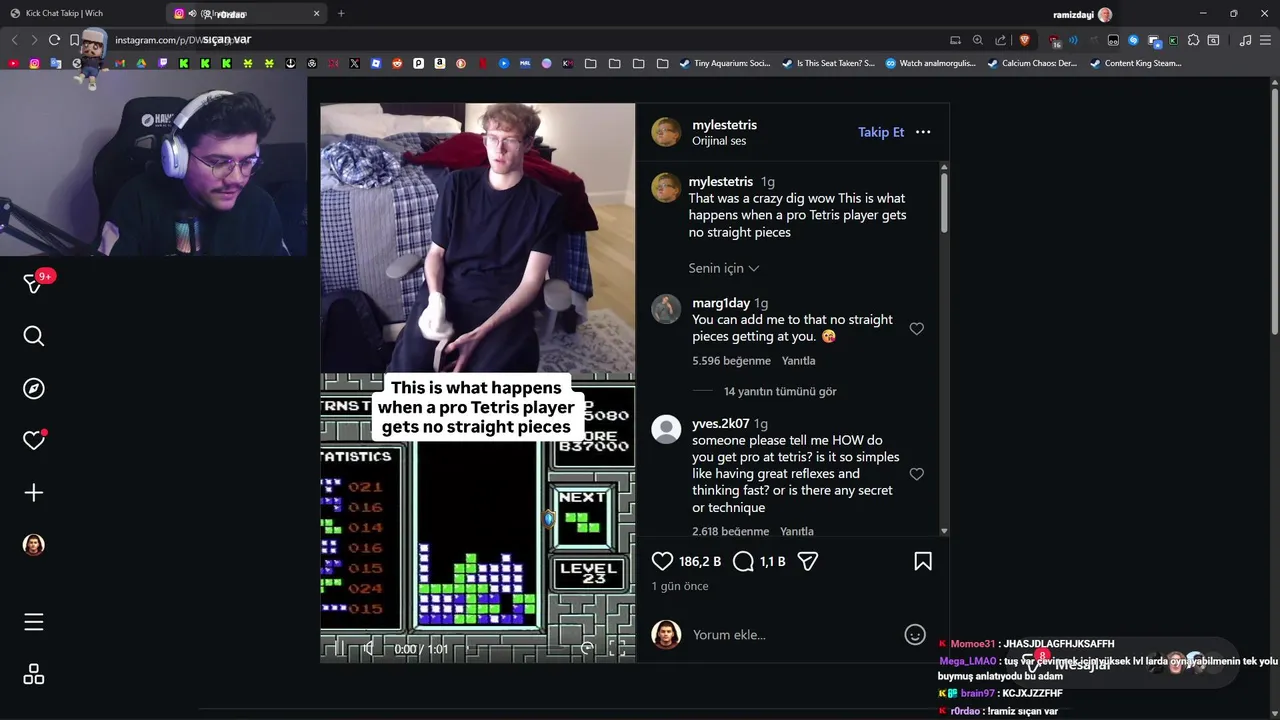
Task: Click the 'Takip Et' follow button
Action: click(881, 132)
